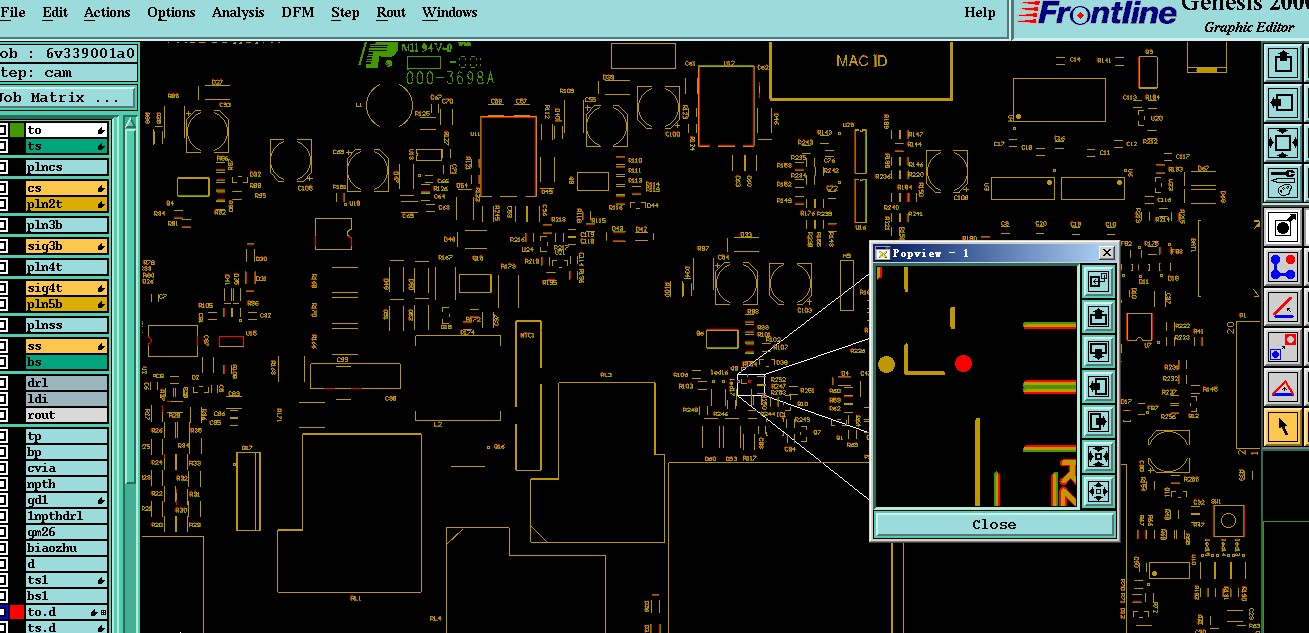The width and height of the screenshot is (1309, 633).
Task: Select the blue-red net connection tool
Action: click(1283, 267)
